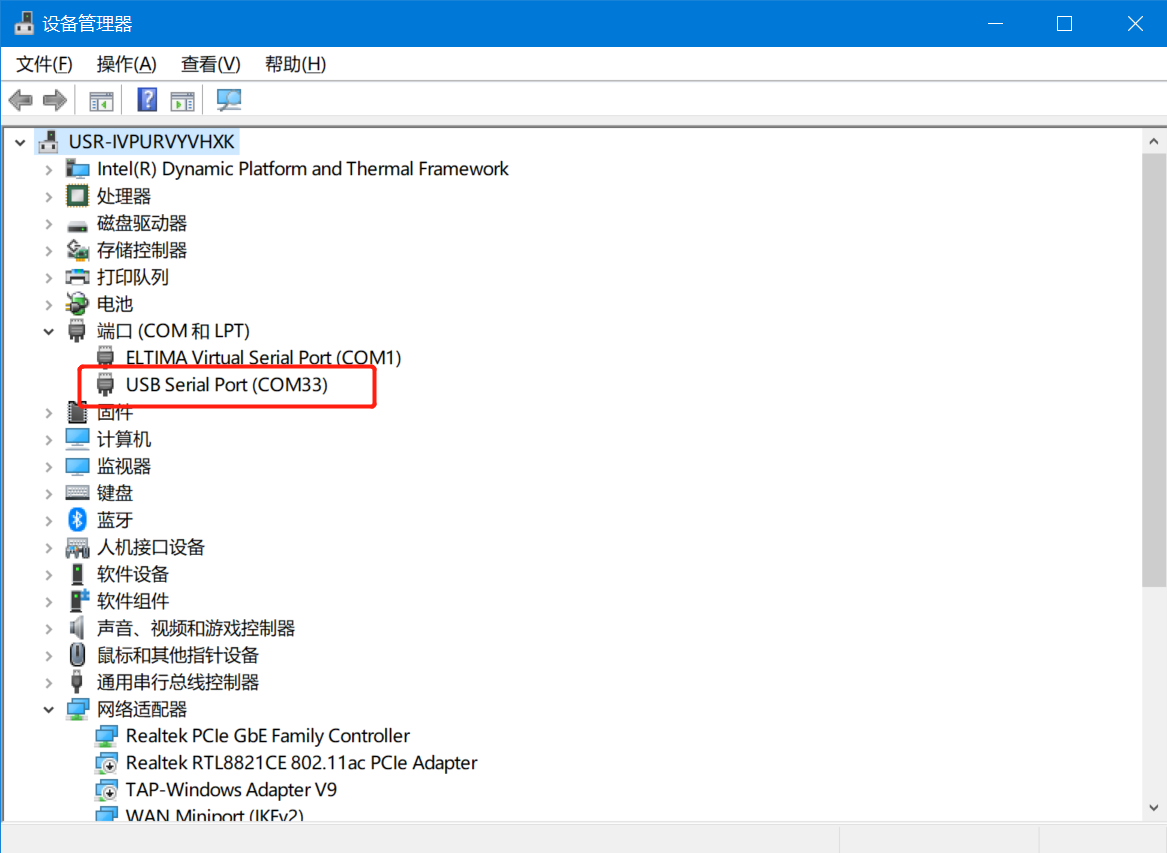Click the adapter icon beside Realtek RTL8821CE
Image resolution: width=1167 pixels, height=853 pixels.
[106, 763]
